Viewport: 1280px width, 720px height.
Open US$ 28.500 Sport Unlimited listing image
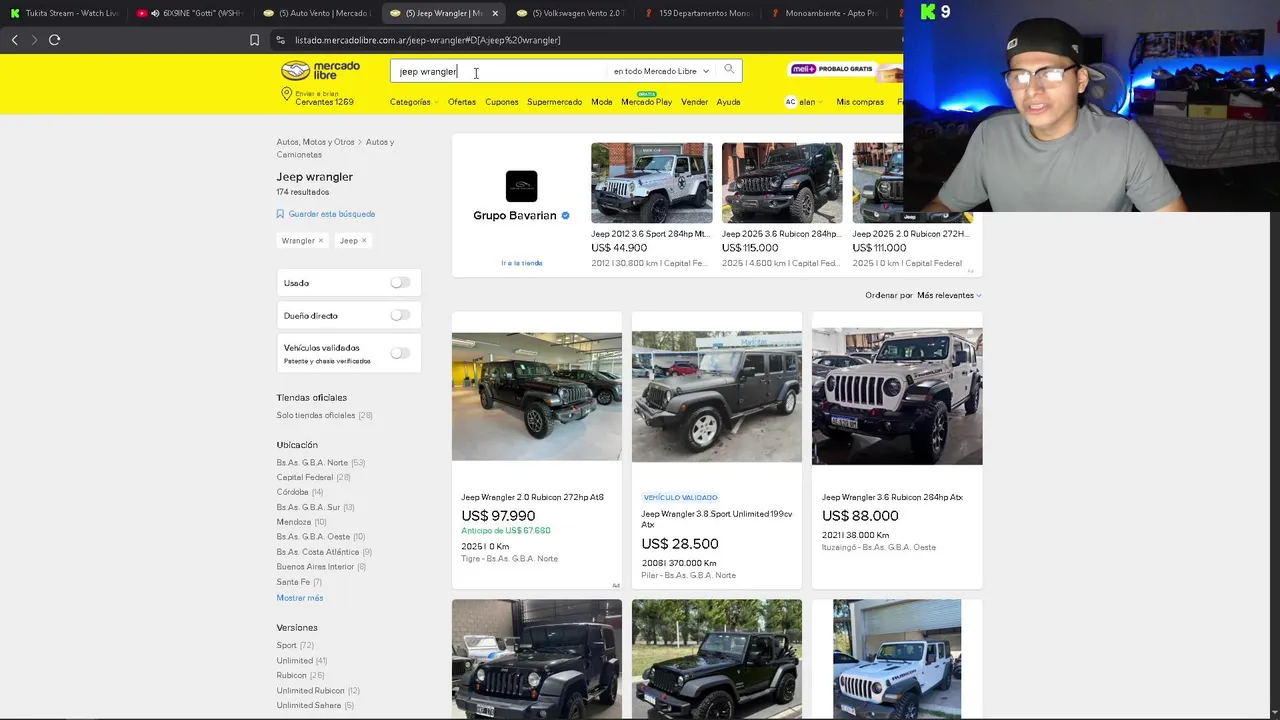(717, 396)
